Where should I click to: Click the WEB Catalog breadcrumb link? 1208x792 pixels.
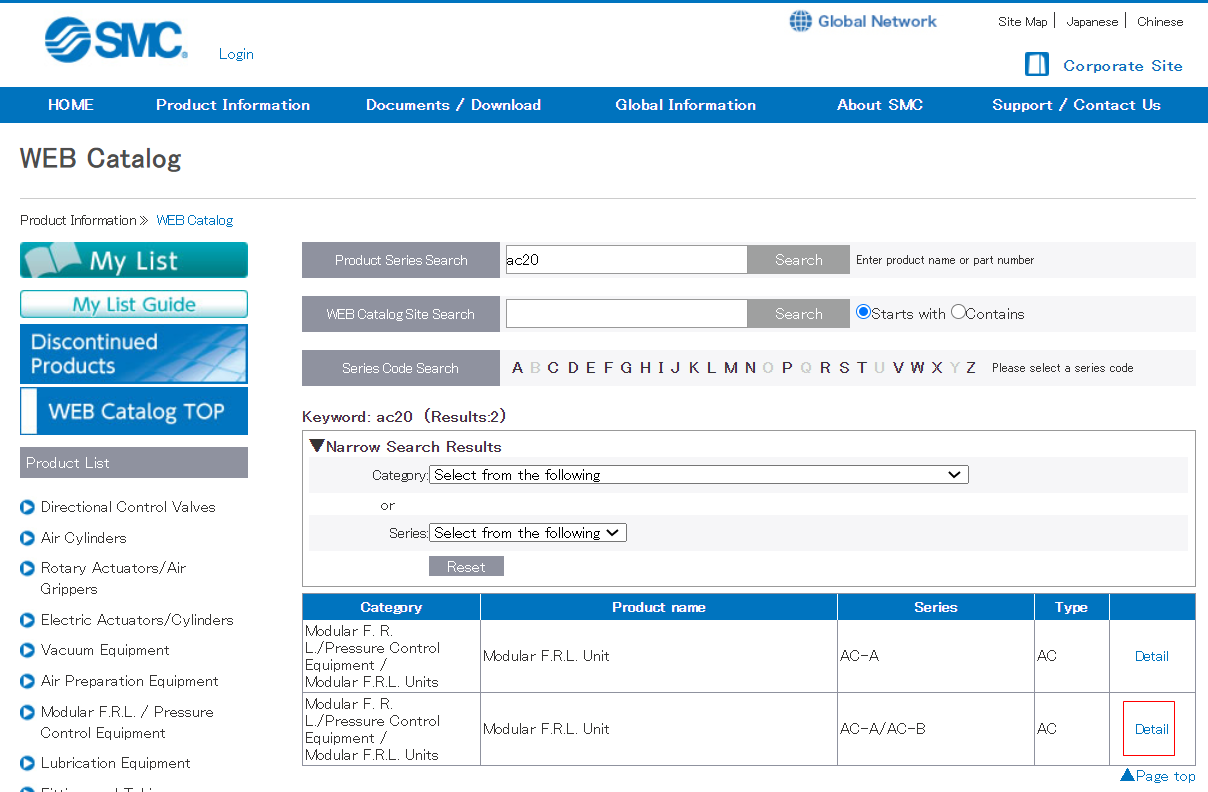pos(195,220)
